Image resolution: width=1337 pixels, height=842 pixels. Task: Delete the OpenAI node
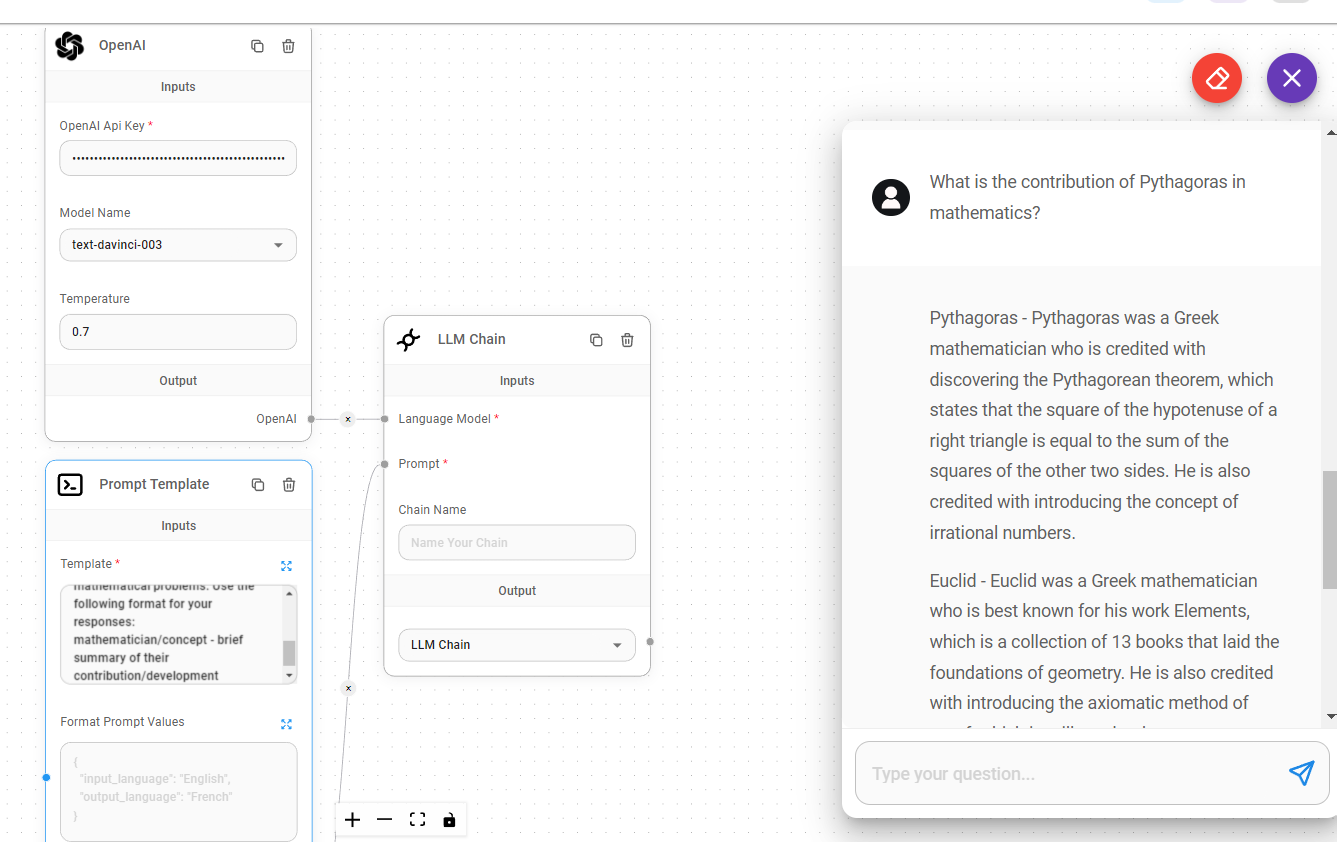(x=288, y=45)
